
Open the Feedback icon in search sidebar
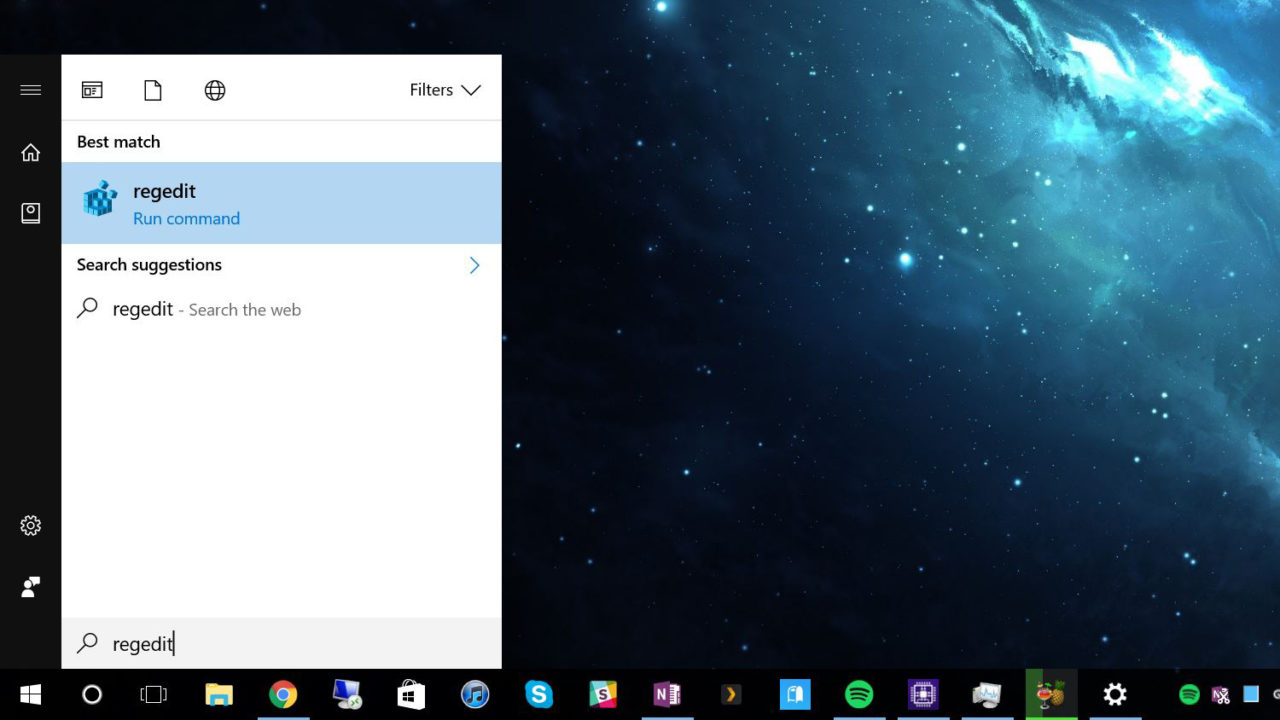pyautogui.click(x=31, y=587)
